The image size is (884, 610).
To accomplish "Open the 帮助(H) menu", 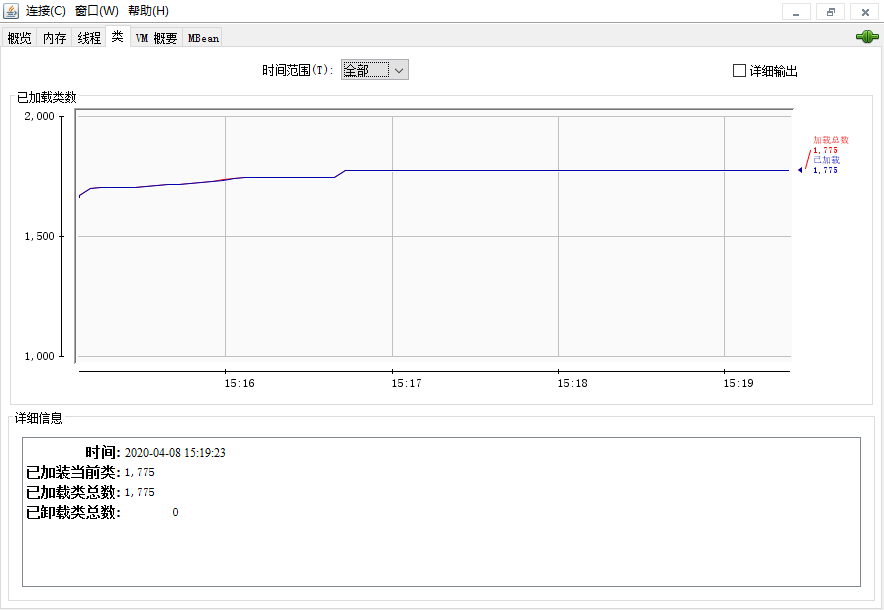I will coord(148,11).
